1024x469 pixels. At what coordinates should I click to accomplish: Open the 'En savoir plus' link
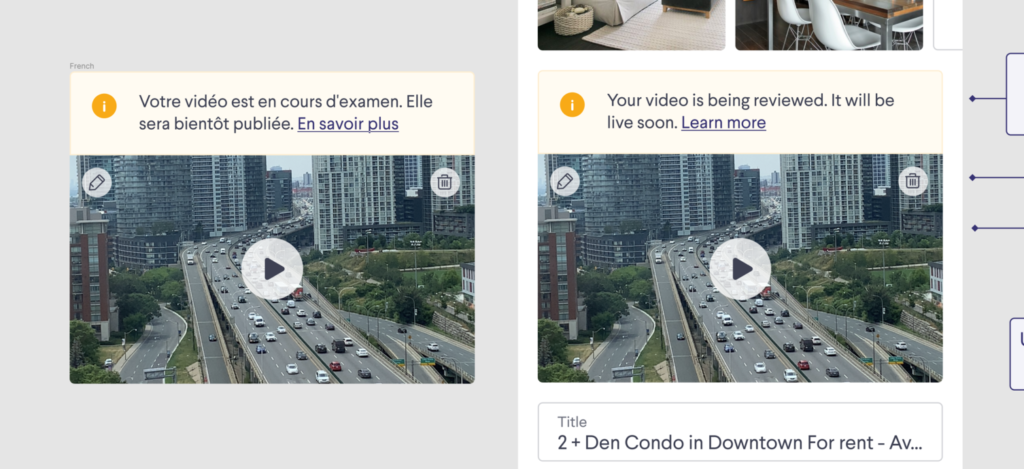tap(347, 123)
